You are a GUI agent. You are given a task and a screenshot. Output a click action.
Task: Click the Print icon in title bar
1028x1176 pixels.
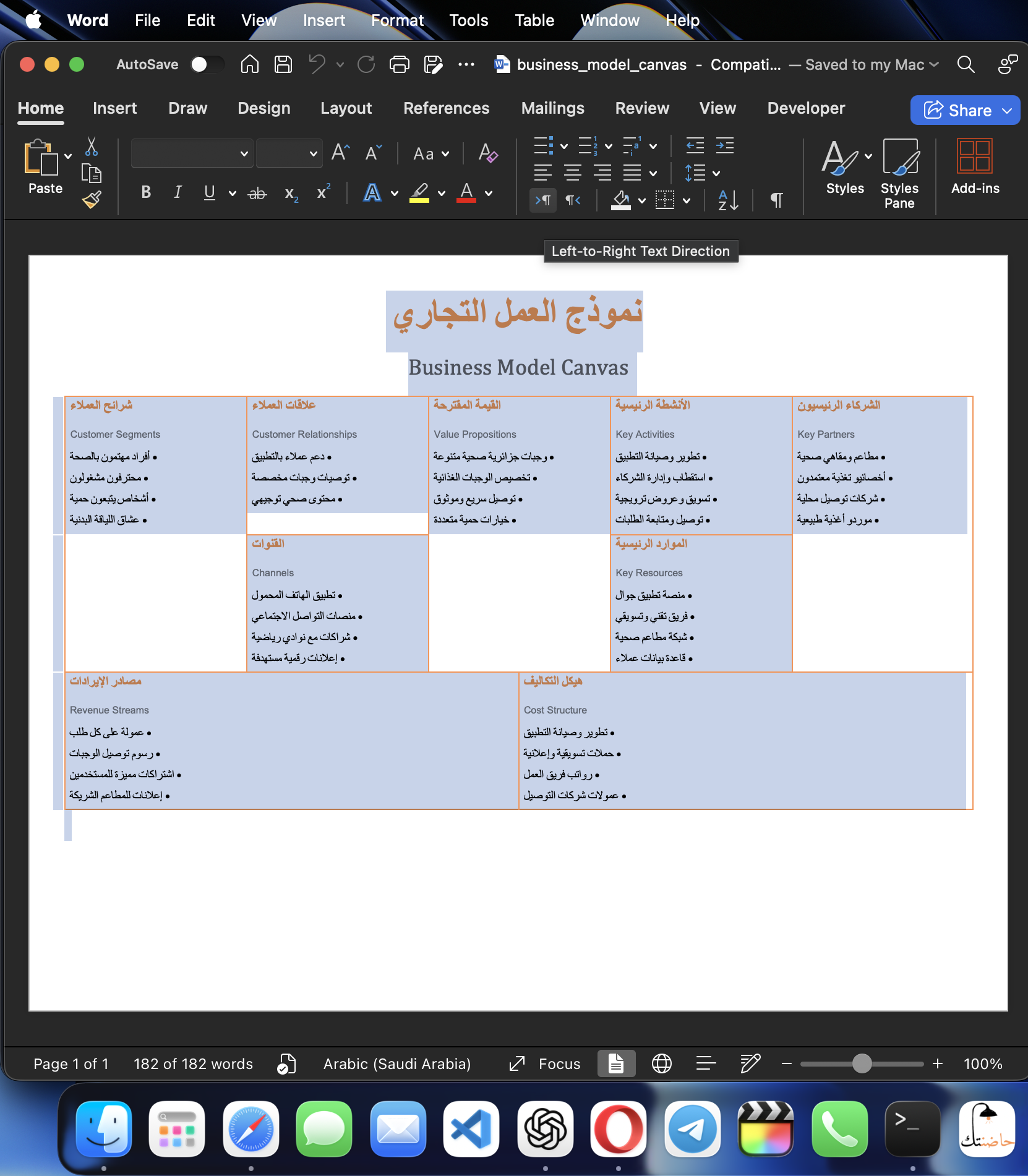tap(400, 64)
